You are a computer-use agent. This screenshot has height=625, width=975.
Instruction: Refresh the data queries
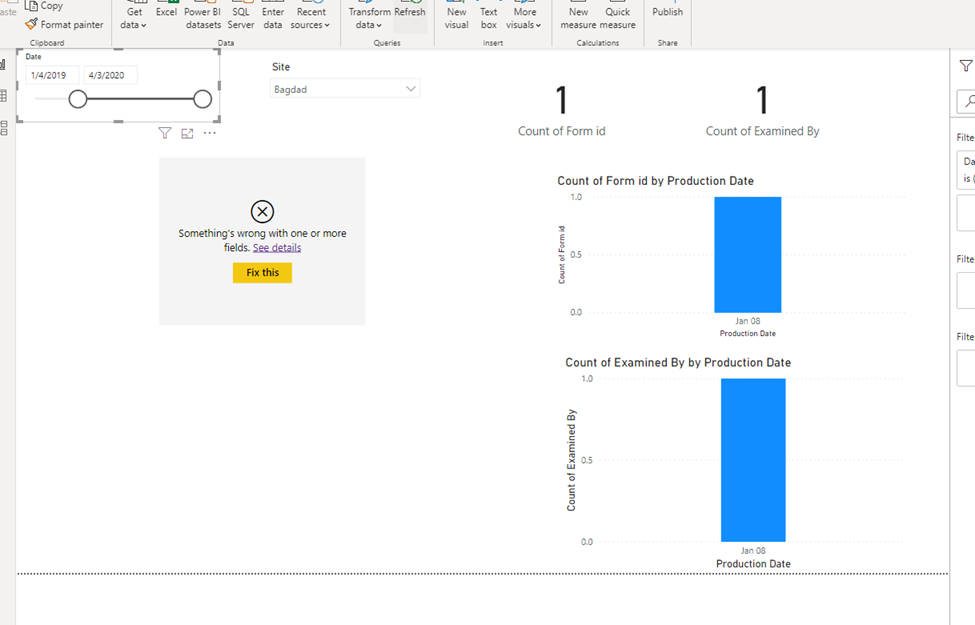click(x=410, y=11)
